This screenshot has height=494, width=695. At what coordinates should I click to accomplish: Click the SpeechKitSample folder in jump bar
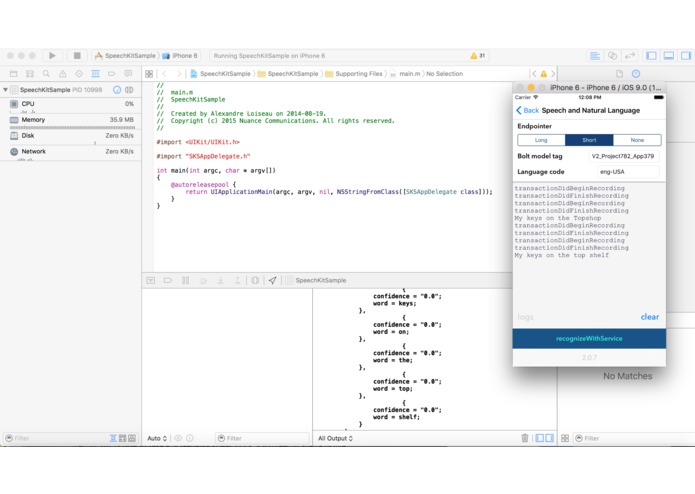click(x=288, y=74)
